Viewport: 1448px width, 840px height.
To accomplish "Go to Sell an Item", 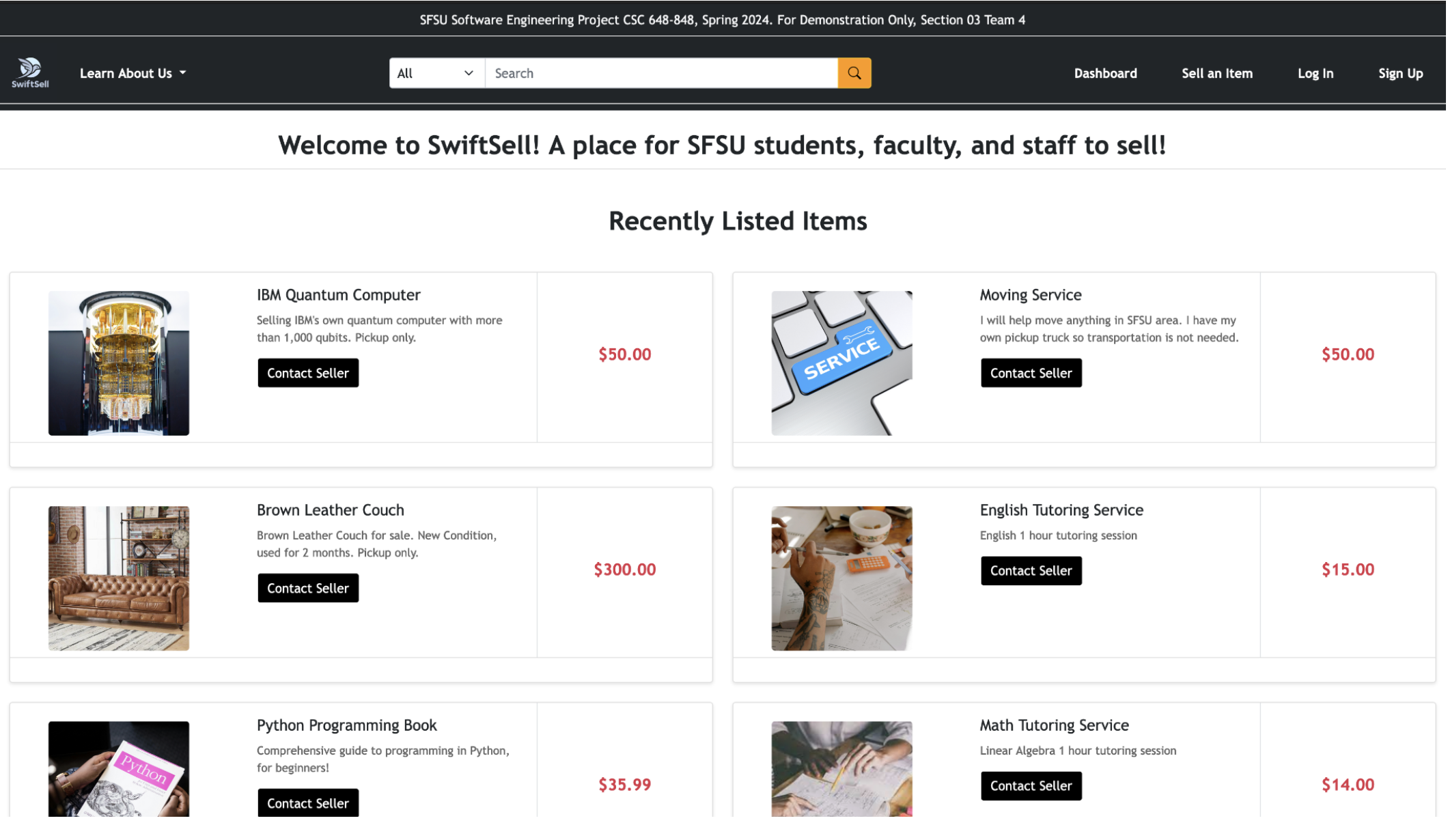I will pos(1217,73).
